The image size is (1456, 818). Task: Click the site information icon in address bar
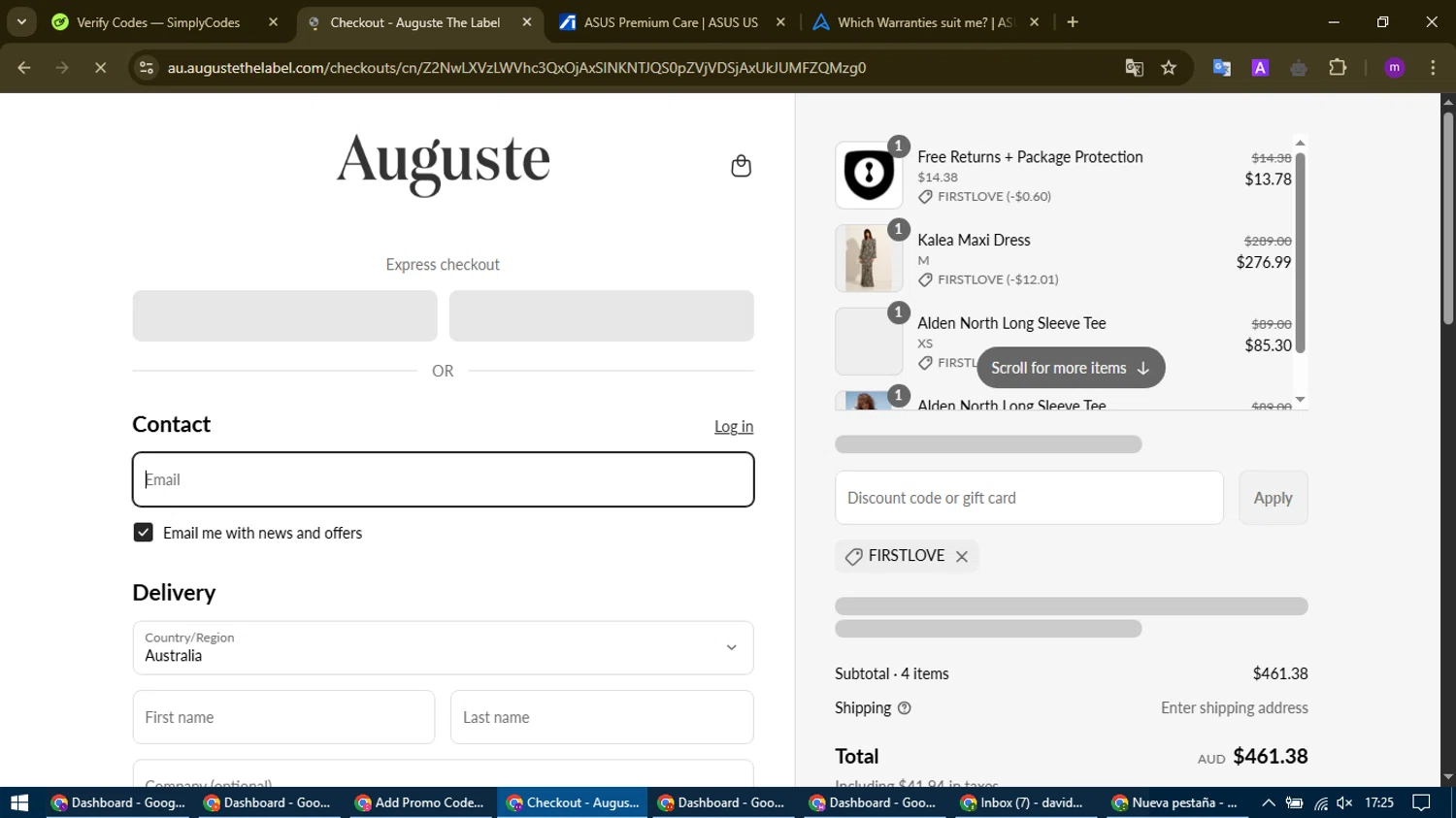(x=147, y=68)
